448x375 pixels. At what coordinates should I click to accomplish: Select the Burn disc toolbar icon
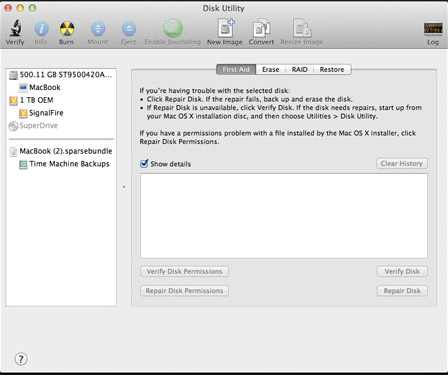click(67, 29)
